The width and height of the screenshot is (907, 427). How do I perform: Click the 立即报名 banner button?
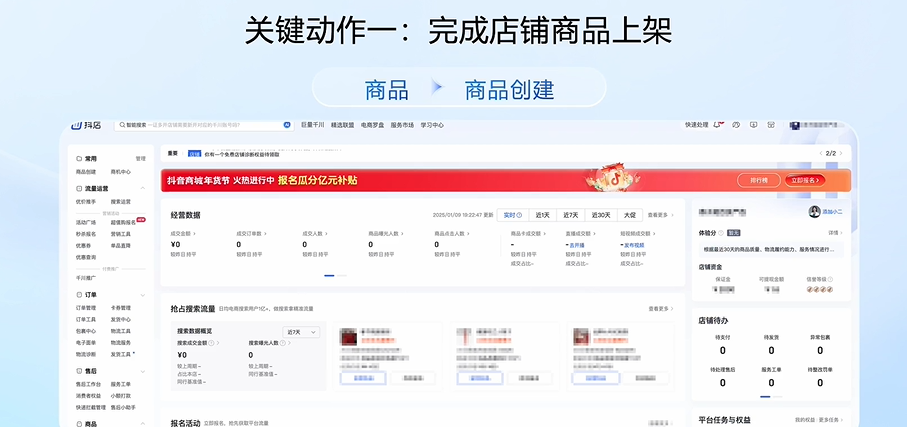(805, 180)
